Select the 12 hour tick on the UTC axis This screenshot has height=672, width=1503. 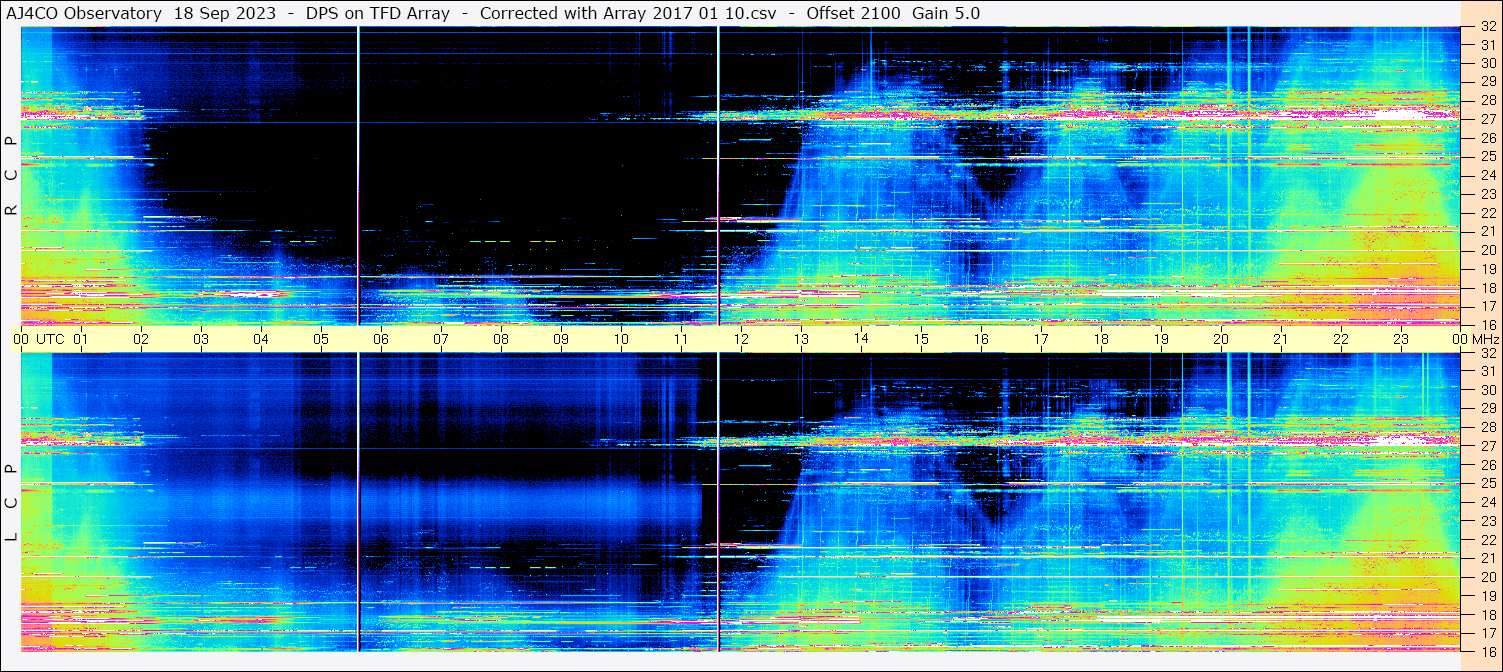click(x=741, y=339)
